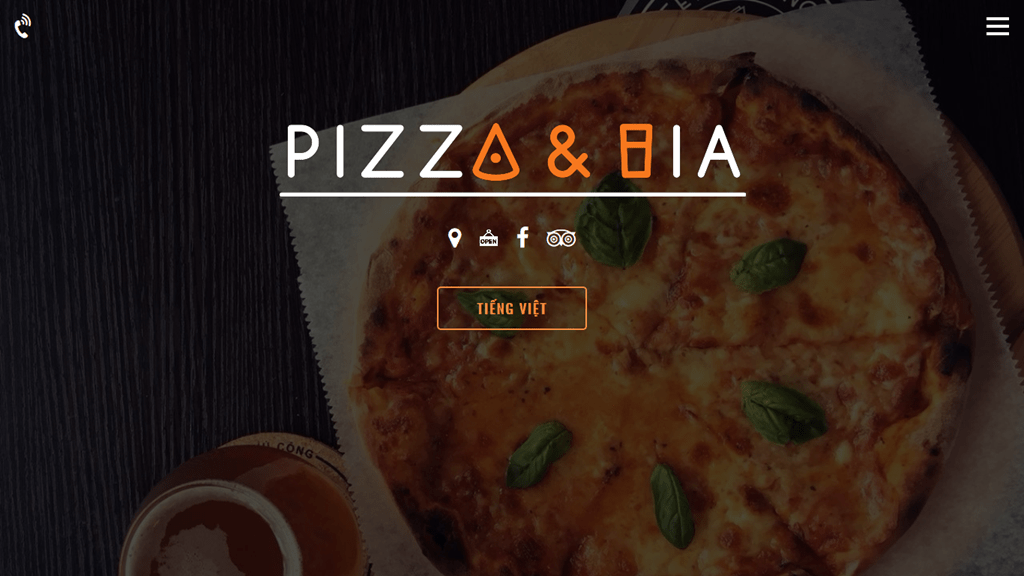Open the hamburger navigation menu

coord(997,26)
